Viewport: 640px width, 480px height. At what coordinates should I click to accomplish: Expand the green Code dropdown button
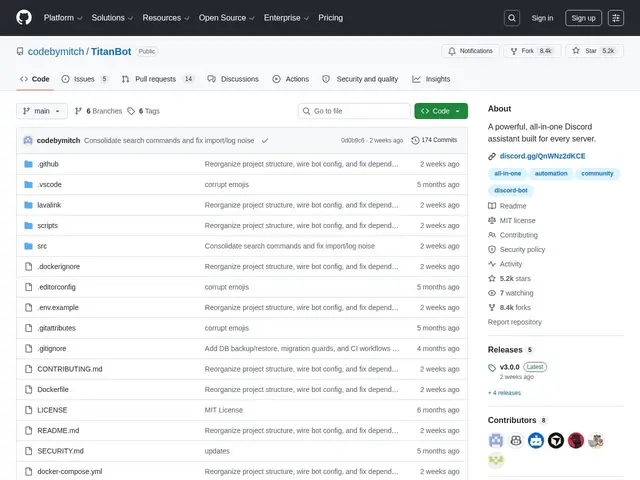click(x=441, y=111)
